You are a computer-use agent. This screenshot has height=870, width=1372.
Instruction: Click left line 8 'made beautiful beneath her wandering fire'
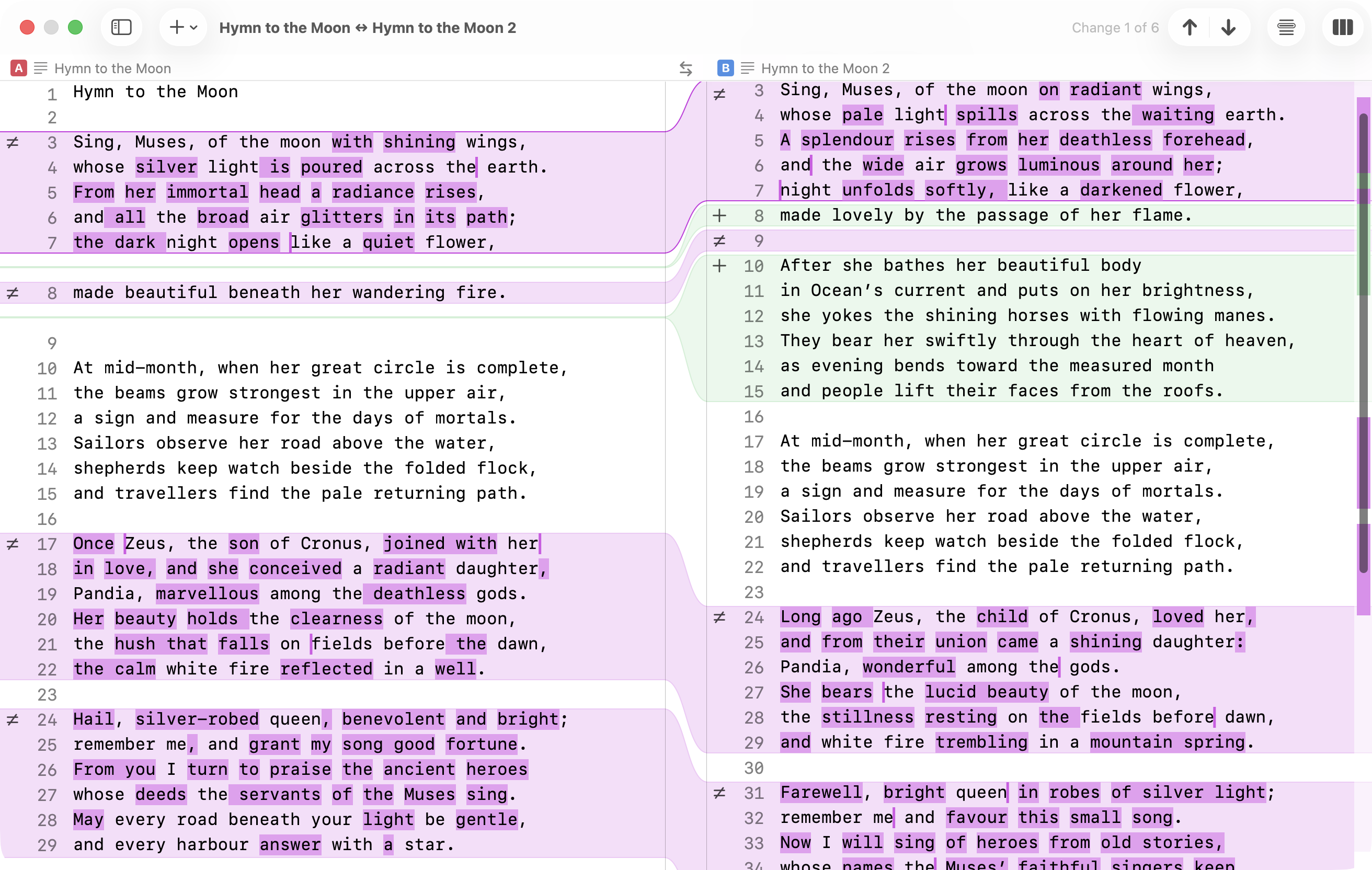click(x=290, y=292)
